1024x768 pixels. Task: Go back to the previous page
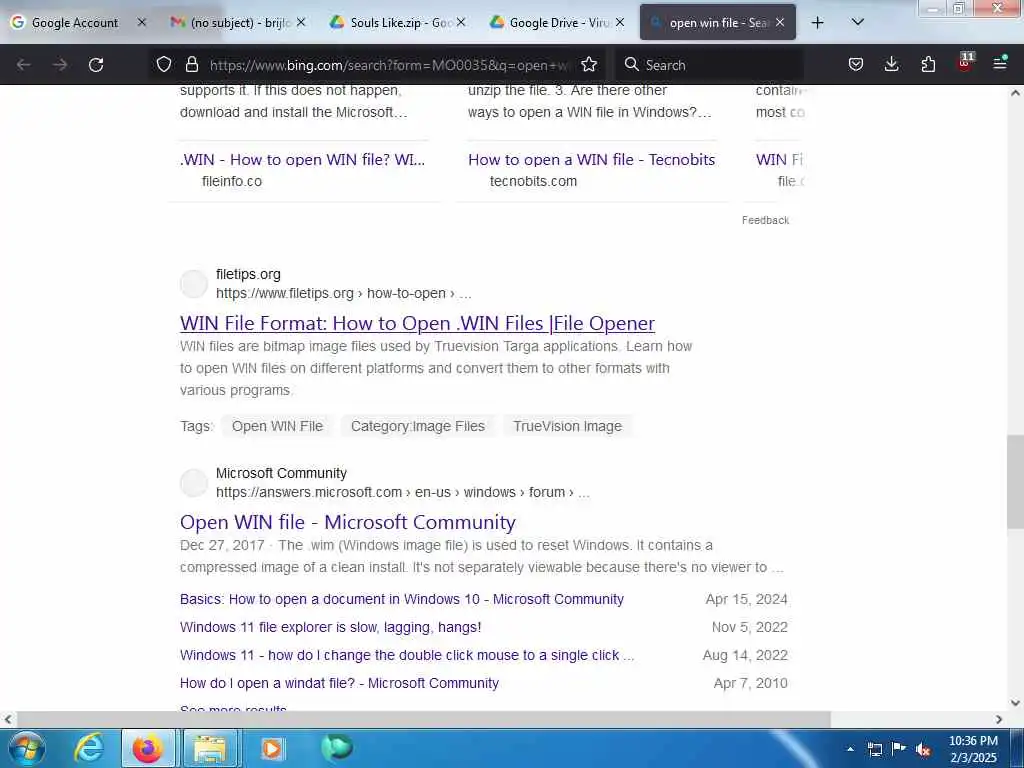coord(24,65)
